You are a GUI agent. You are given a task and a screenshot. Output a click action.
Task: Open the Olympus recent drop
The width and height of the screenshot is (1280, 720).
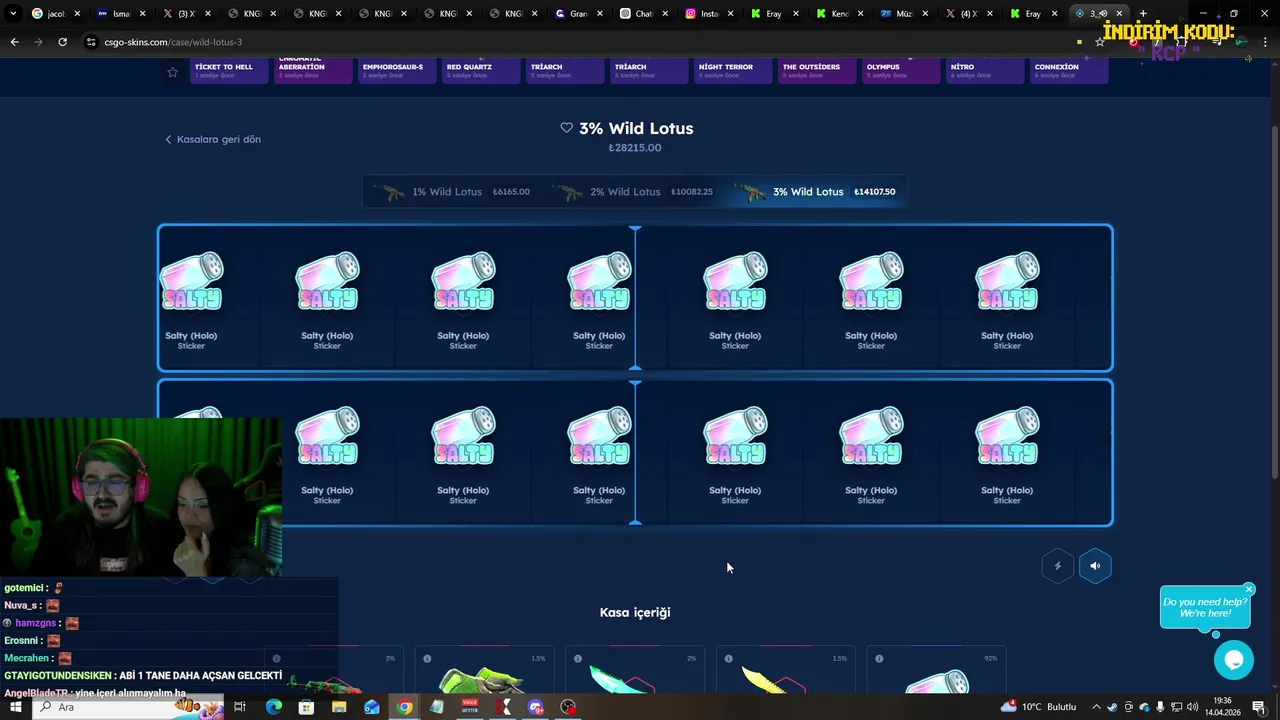coord(901,70)
